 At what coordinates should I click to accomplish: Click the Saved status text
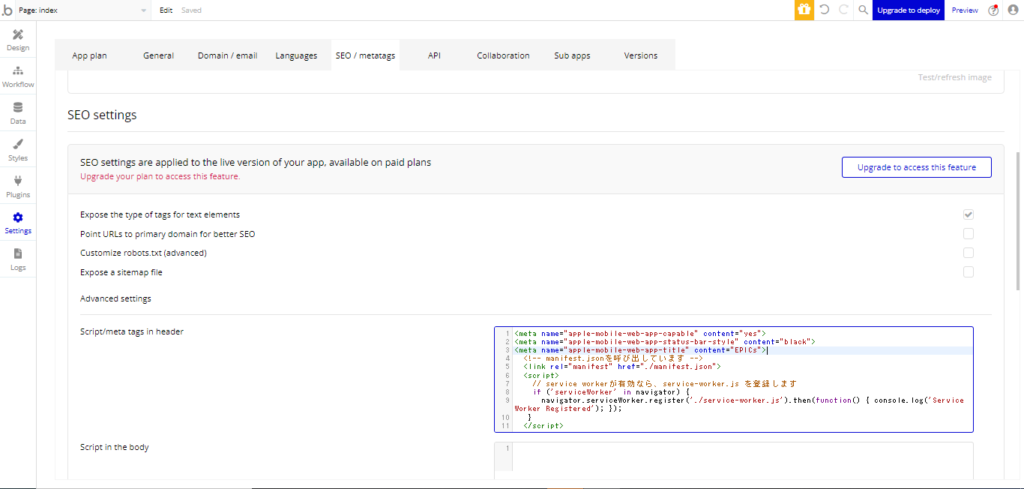191,10
